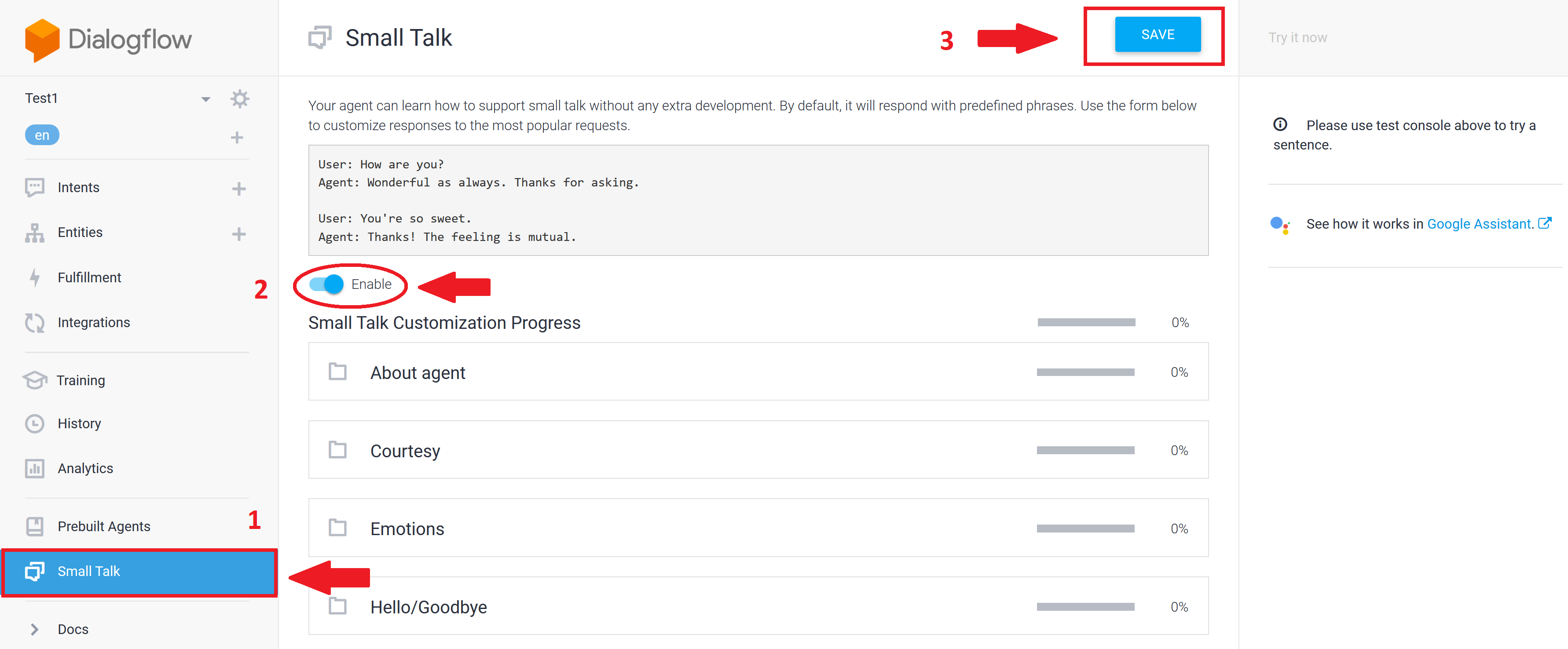Viewport: 1568px width, 649px height.
Task: Expand the Courtesy category
Action: coord(405,451)
